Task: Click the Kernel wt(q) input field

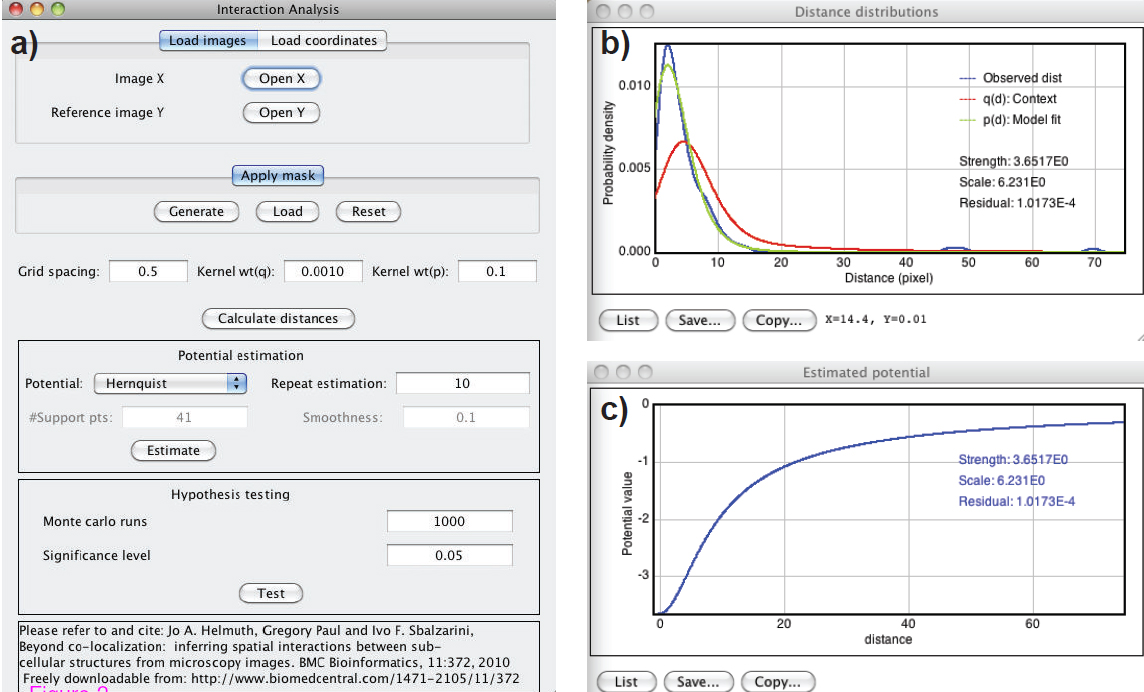Action: click(322, 272)
